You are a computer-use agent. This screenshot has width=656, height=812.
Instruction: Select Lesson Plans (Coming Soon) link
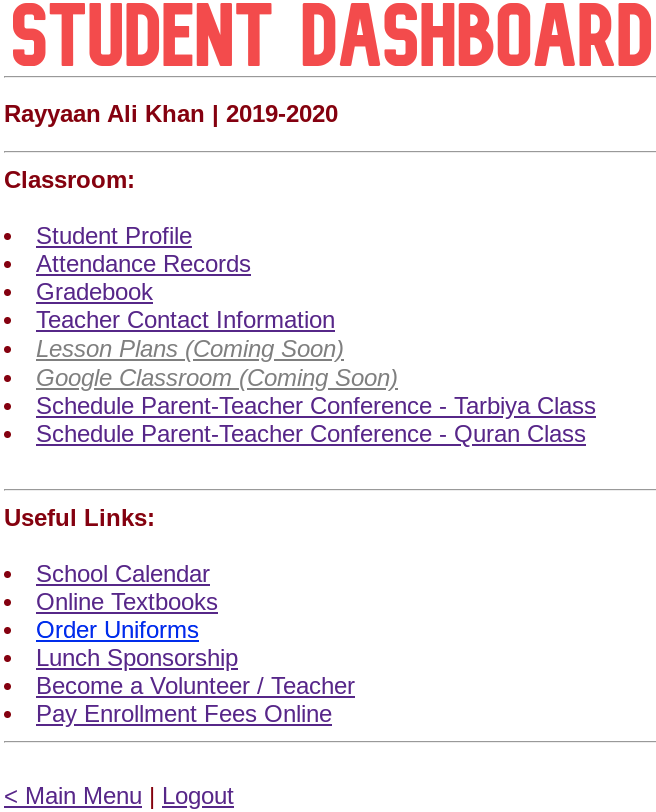[189, 349]
